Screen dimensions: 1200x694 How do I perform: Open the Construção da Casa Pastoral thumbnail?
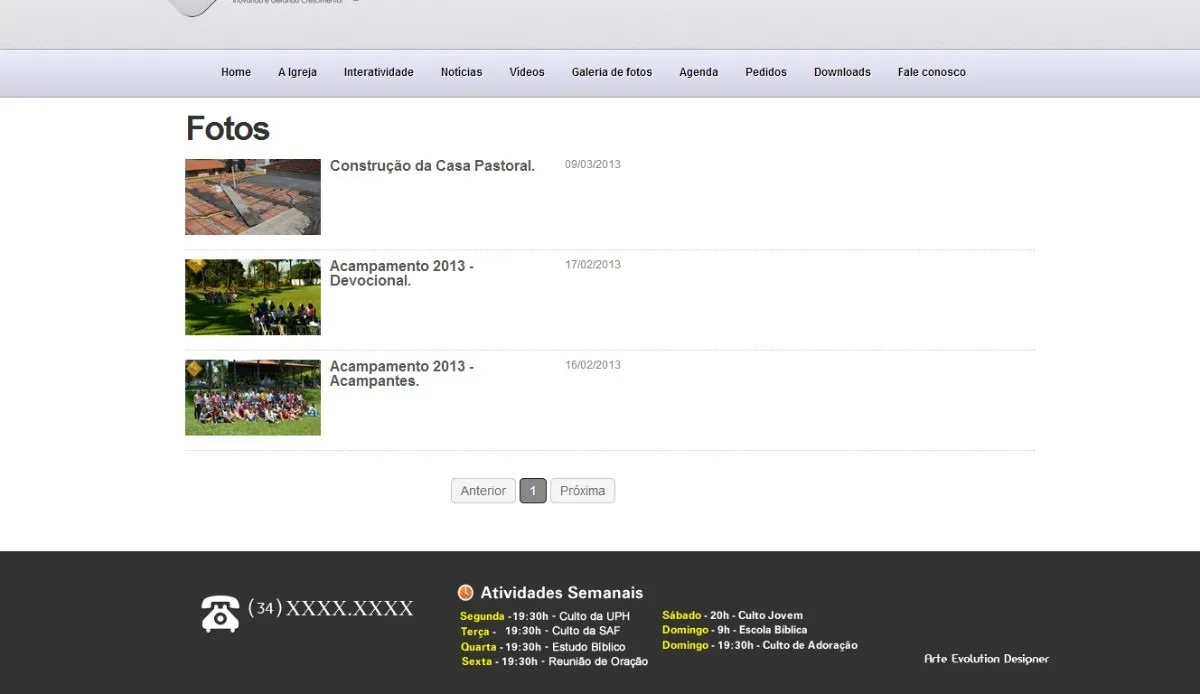pos(253,197)
